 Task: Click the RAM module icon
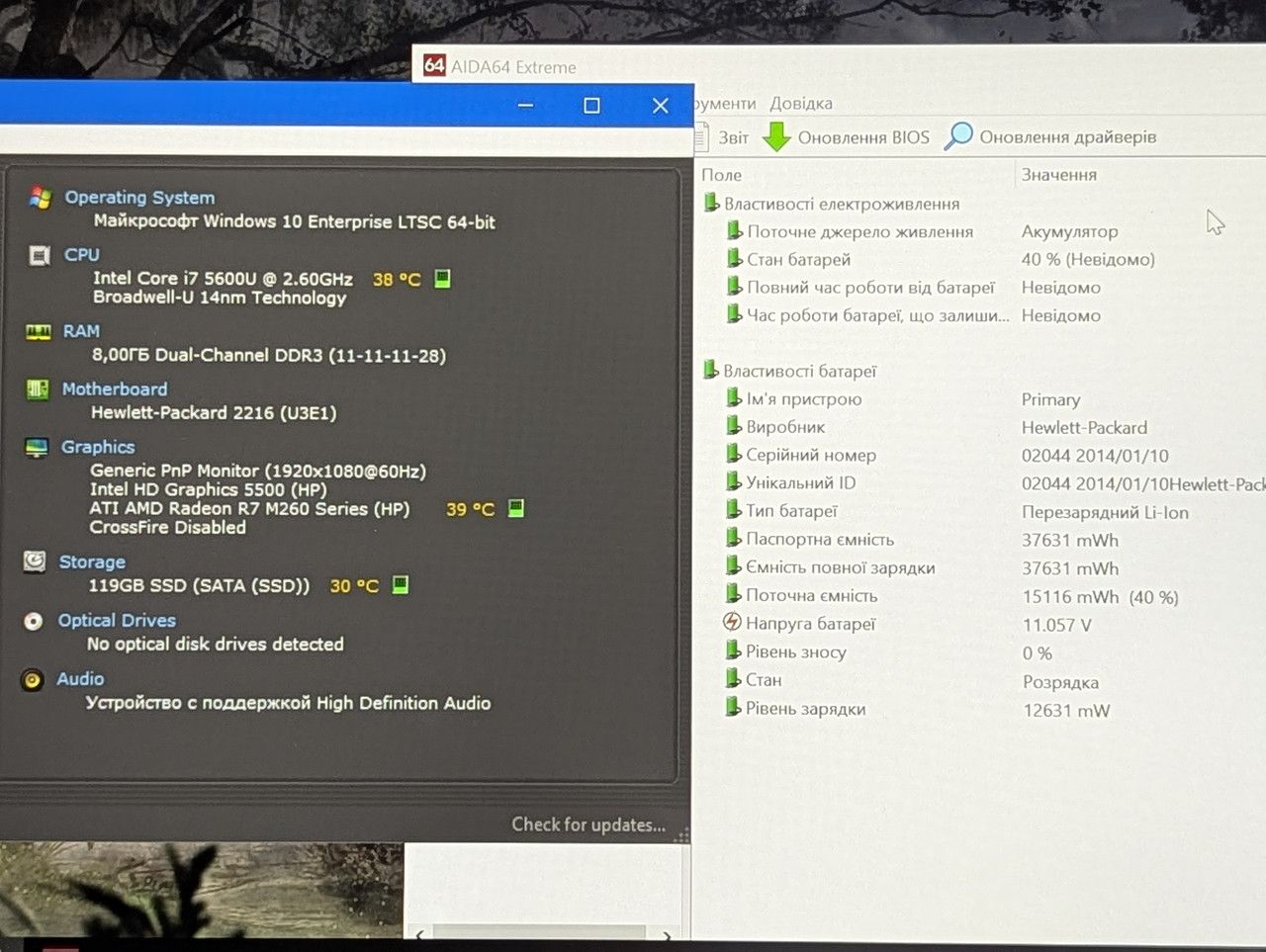coord(39,332)
